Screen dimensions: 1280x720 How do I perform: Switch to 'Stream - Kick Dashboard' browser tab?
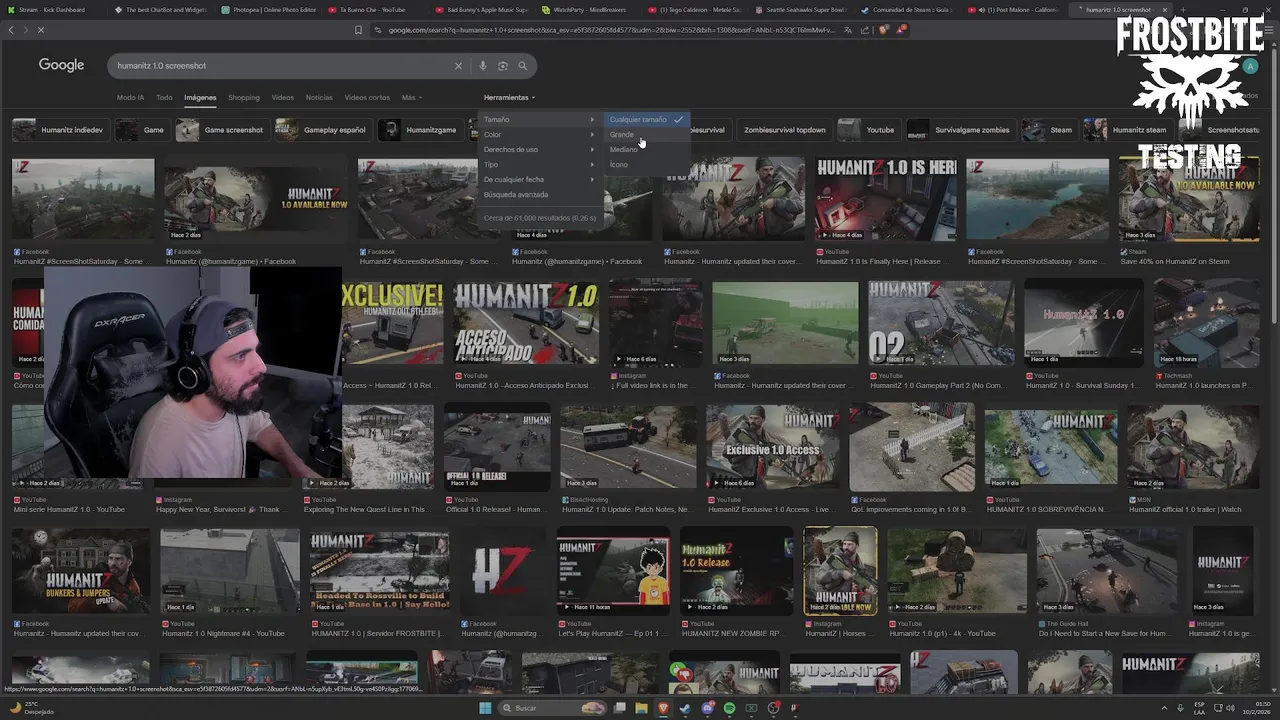click(52, 9)
